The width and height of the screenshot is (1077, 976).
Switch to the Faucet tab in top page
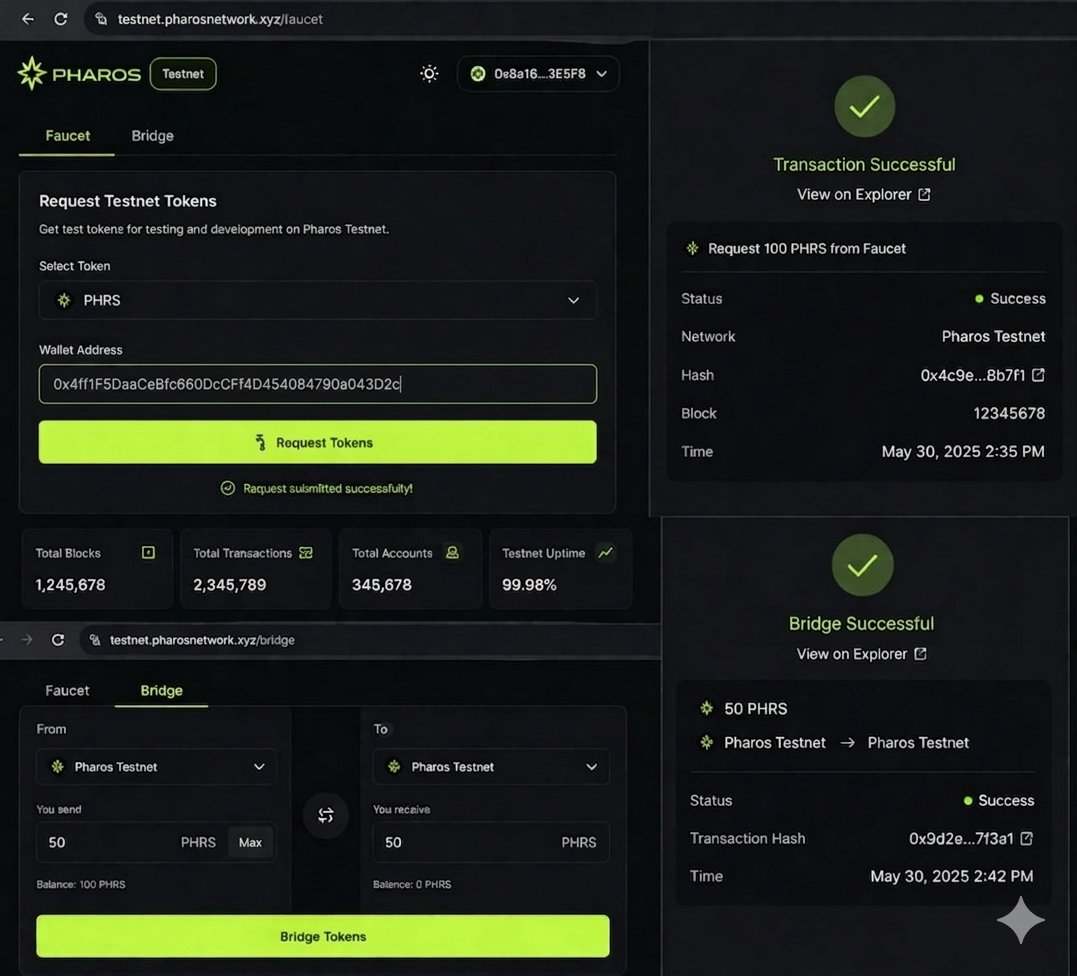click(67, 135)
